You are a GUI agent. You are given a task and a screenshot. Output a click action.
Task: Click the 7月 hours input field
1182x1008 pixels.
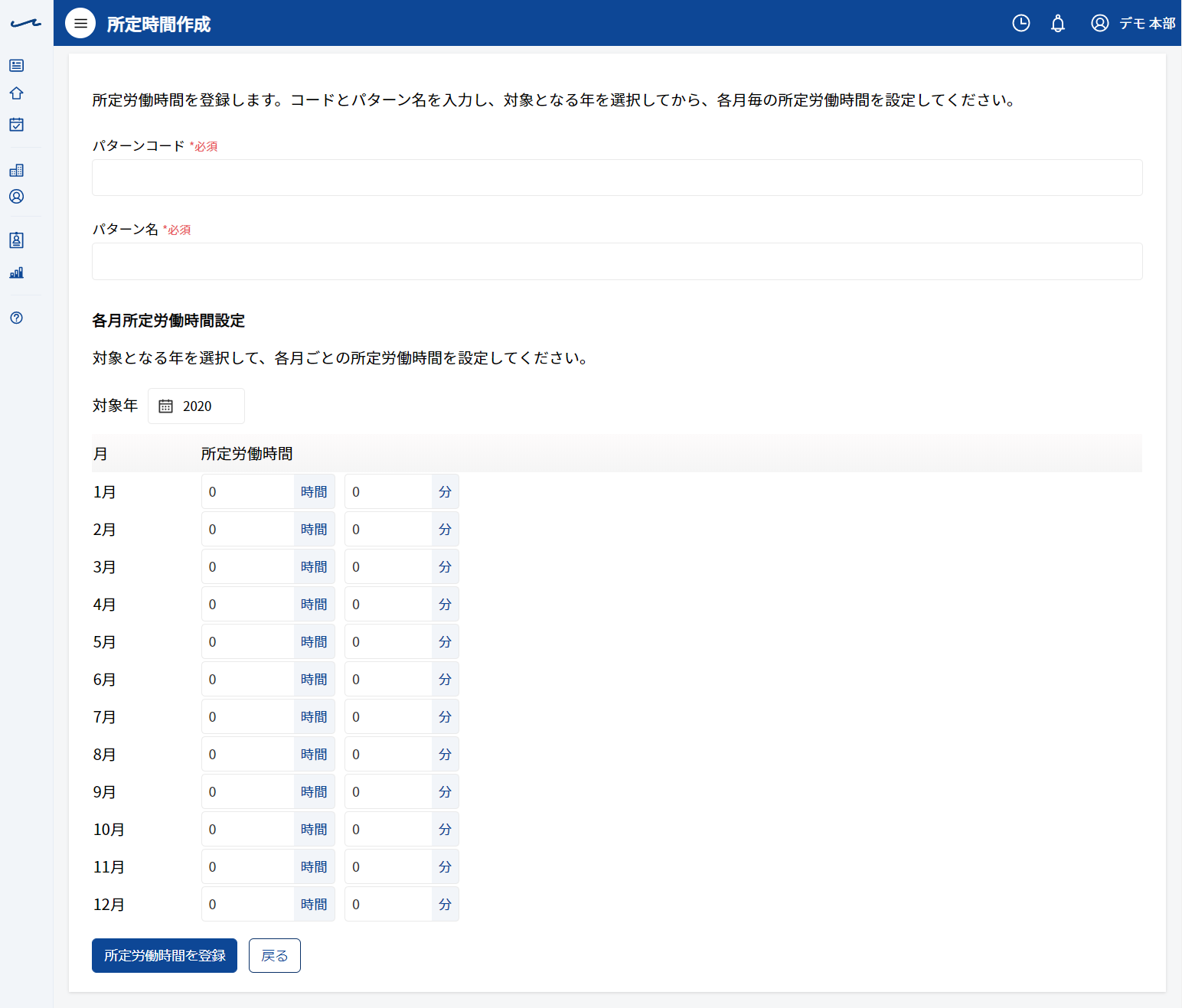(248, 716)
